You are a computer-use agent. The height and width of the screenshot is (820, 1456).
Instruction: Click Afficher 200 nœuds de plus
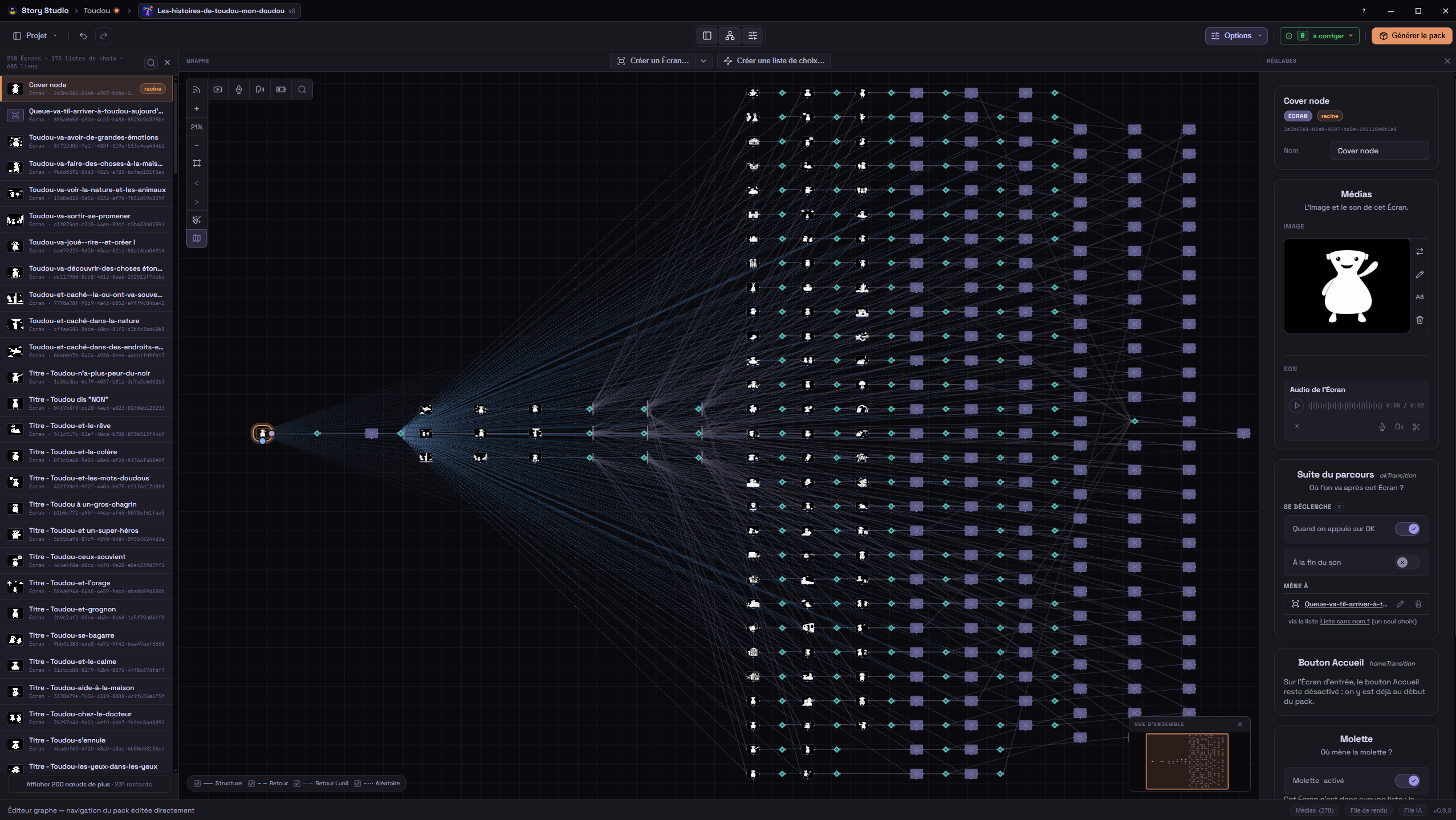click(x=89, y=785)
